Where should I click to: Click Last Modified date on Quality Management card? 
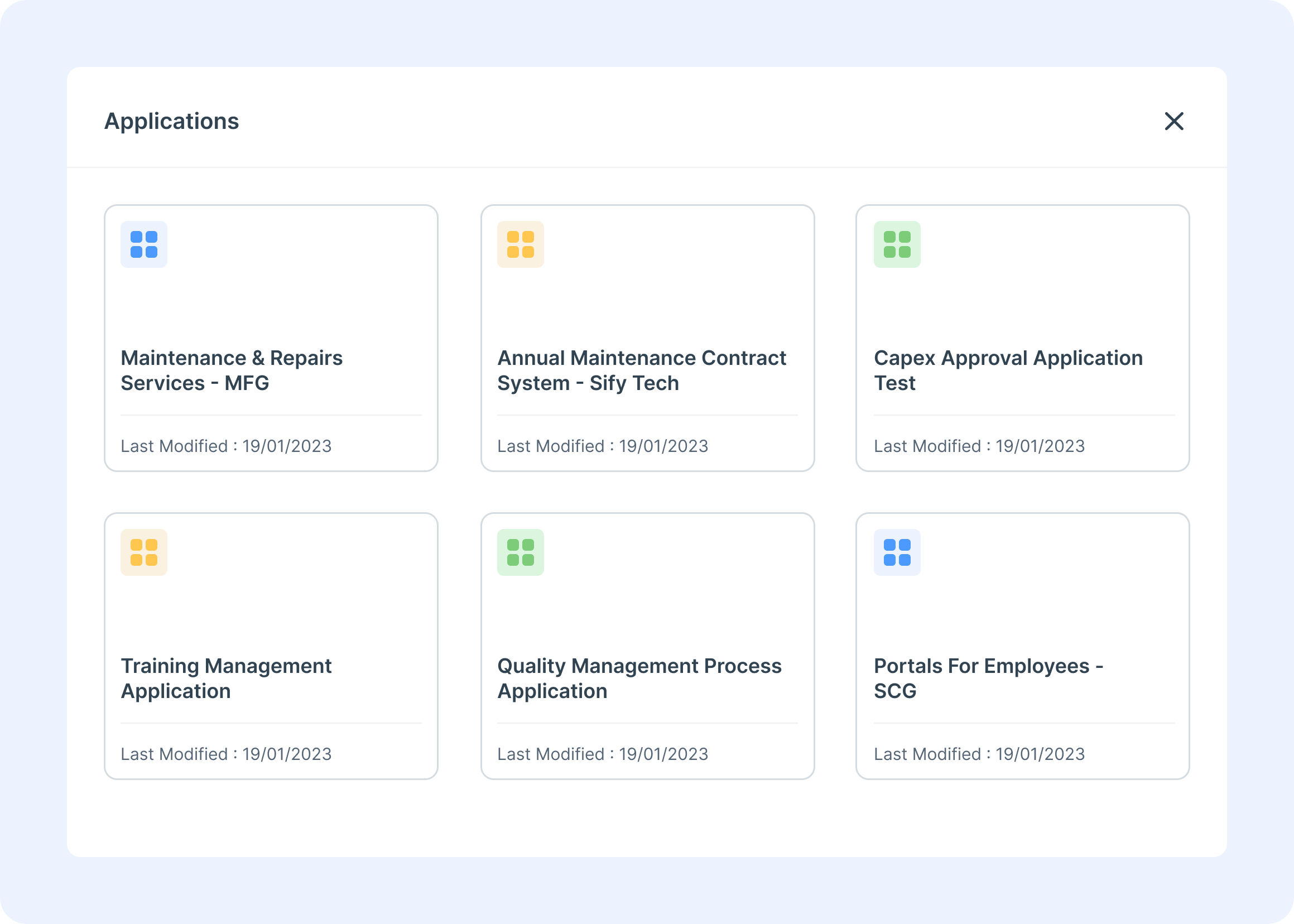tap(602, 754)
